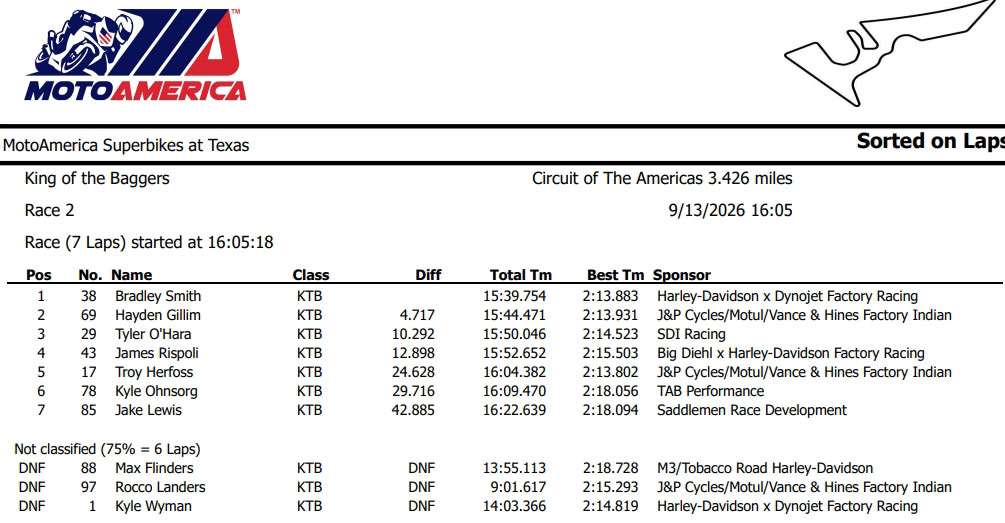This screenshot has height=523, width=1005.
Task: Select James Rispoli's rider name
Action: pos(156,353)
